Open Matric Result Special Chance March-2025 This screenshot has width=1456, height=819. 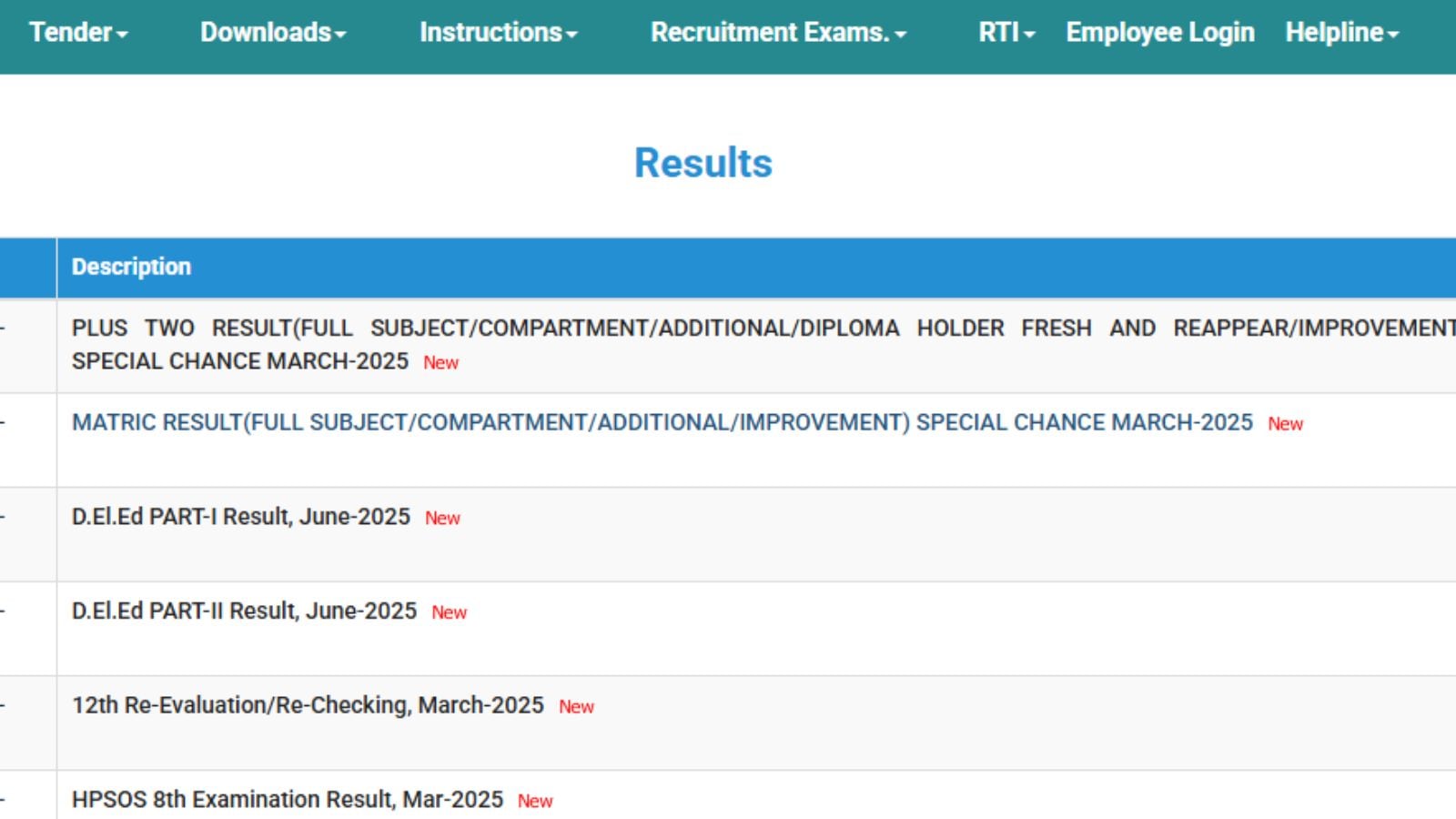(662, 422)
